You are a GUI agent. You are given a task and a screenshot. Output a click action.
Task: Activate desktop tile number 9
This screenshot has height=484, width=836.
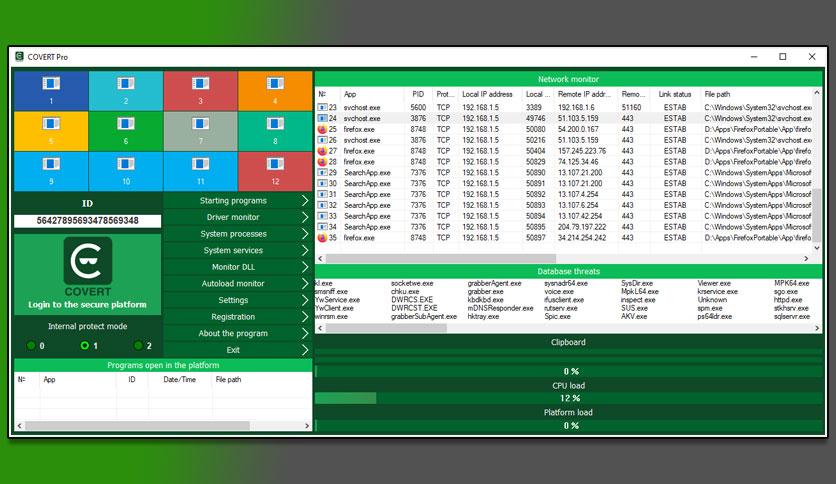coord(51,171)
